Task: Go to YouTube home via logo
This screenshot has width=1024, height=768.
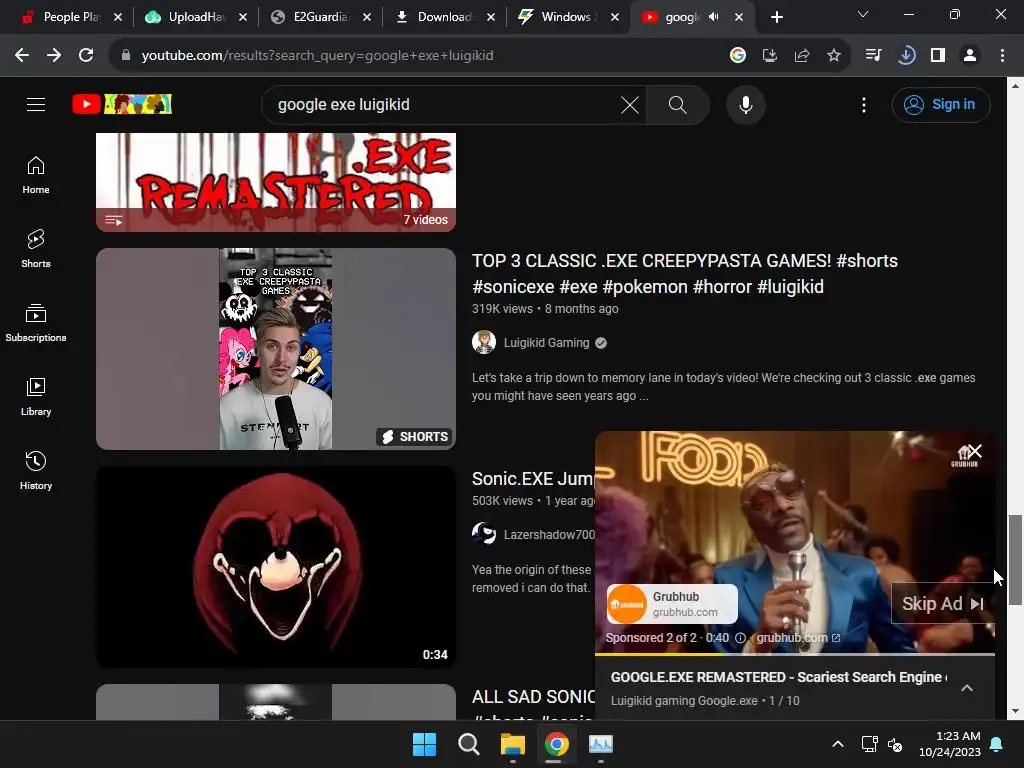Action: tap(122, 104)
